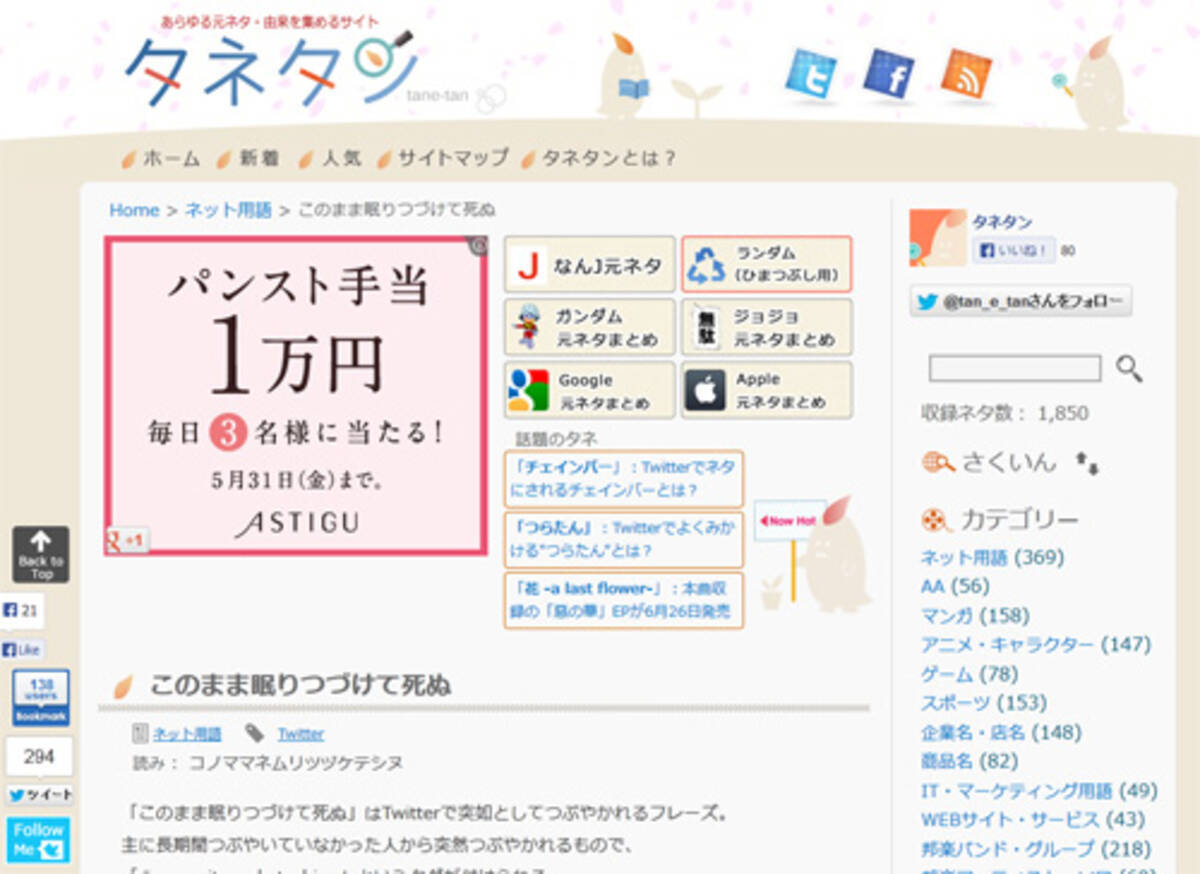The image size is (1200, 874).
Task: Click the magnifier search icon
Action: coord(1129,369)
